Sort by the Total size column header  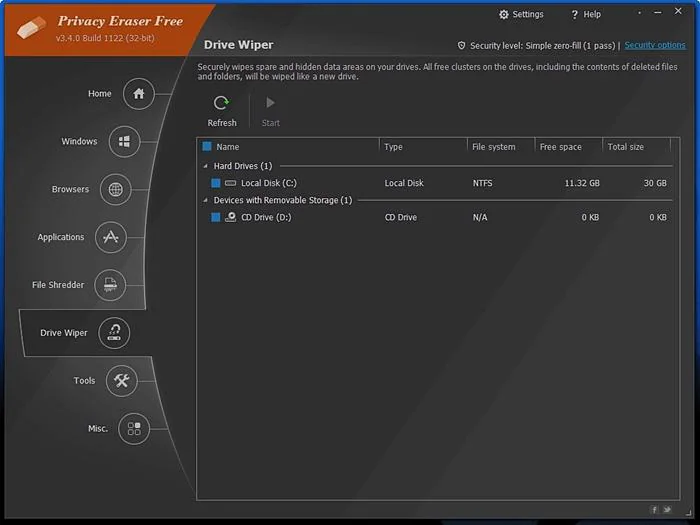click(625, 147)
